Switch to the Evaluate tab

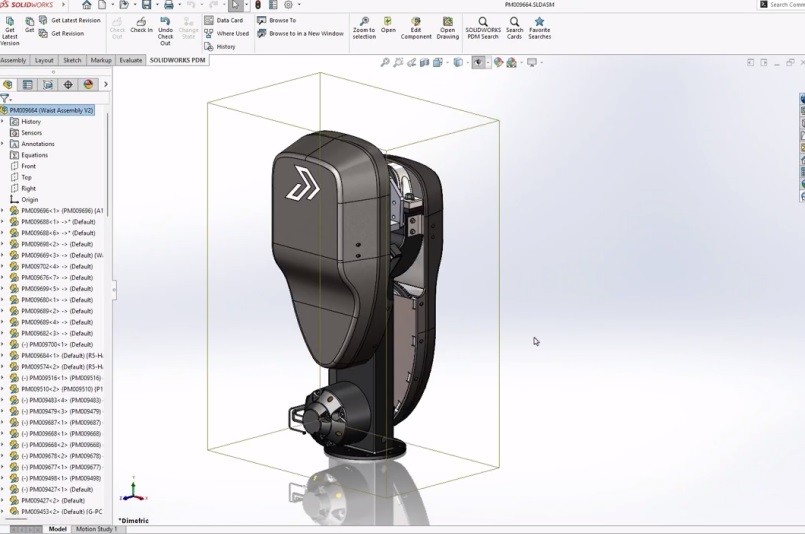coord(130,60)
